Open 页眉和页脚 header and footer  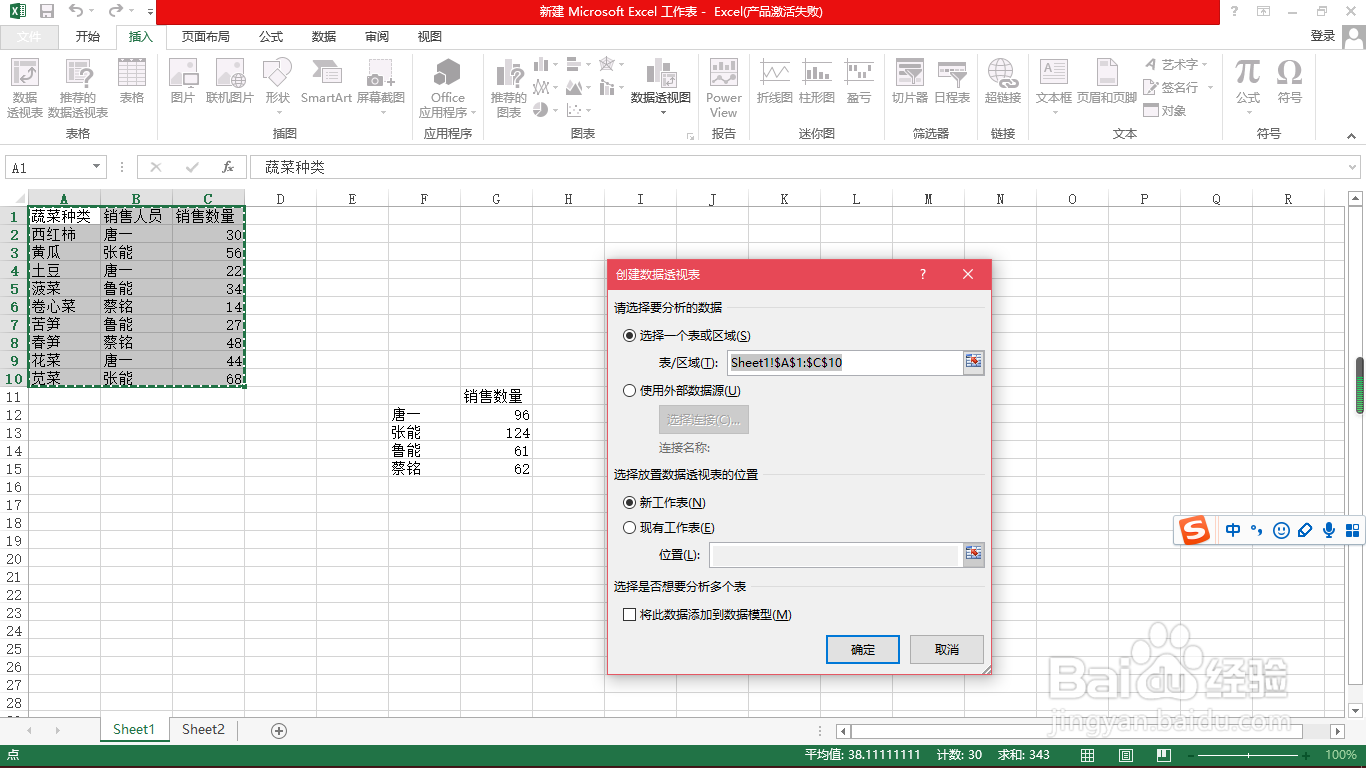1107,82
